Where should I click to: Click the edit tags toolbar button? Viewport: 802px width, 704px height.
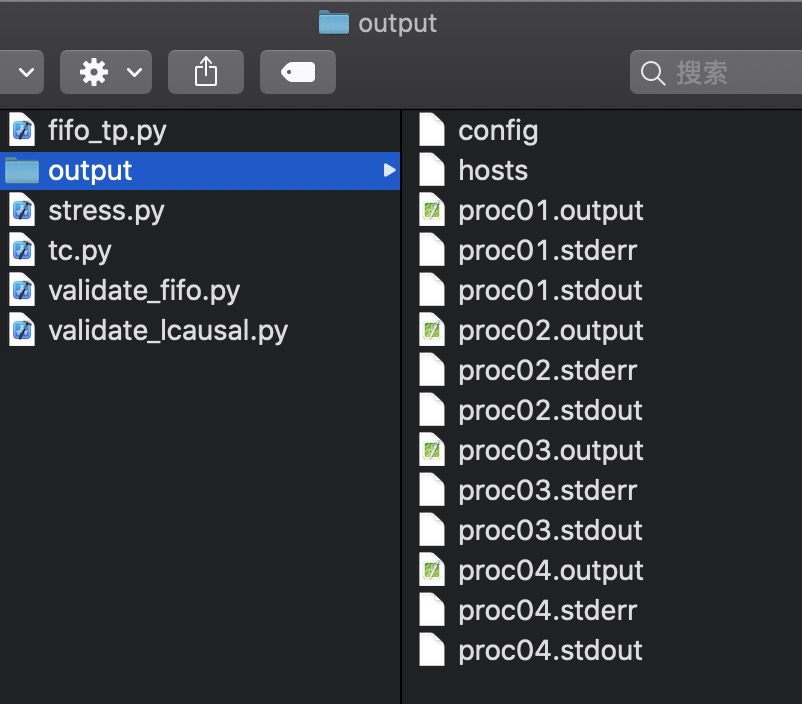[x=297, y=72]
